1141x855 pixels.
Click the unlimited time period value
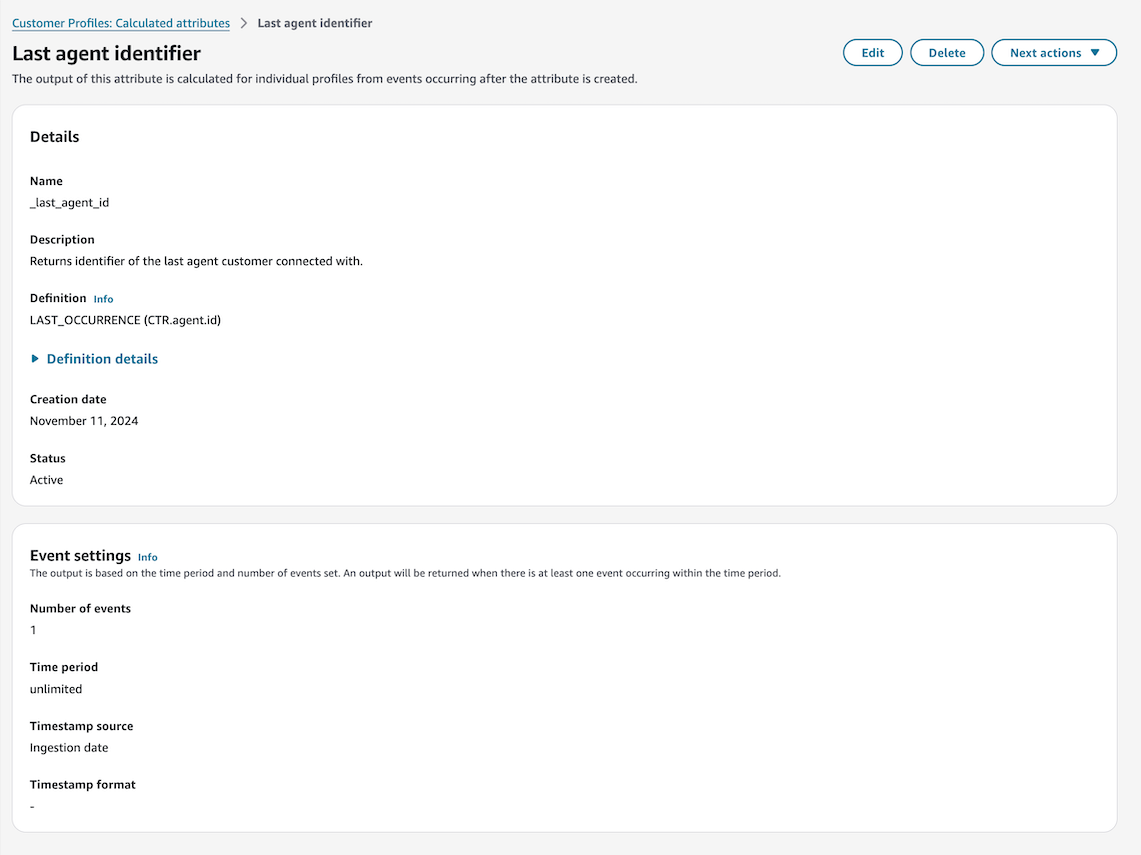56,689
